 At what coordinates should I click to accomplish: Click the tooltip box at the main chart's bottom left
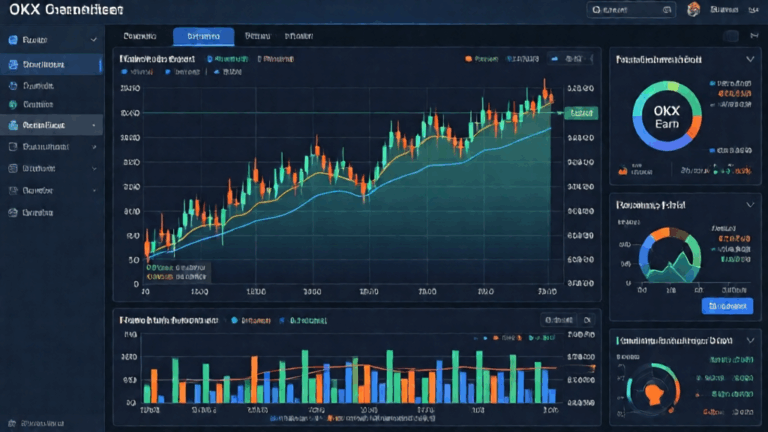click(177, 272)
